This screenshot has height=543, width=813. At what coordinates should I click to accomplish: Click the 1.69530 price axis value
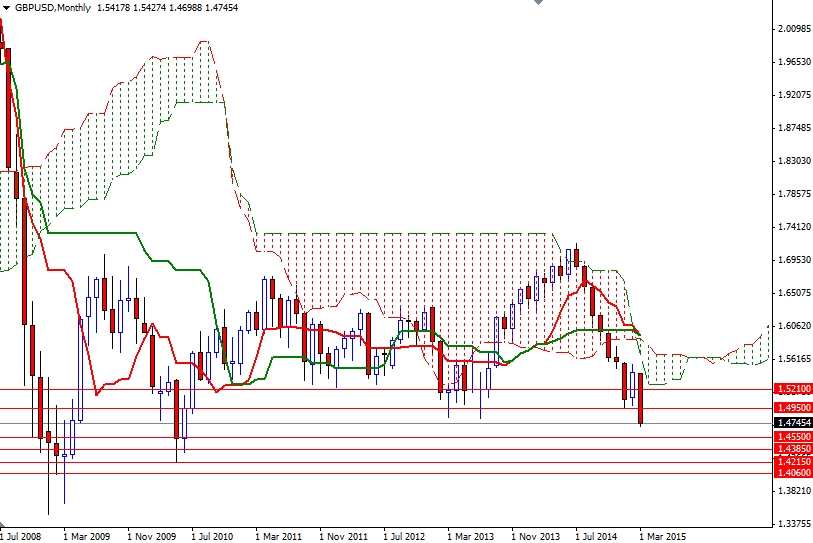(794, 260)
